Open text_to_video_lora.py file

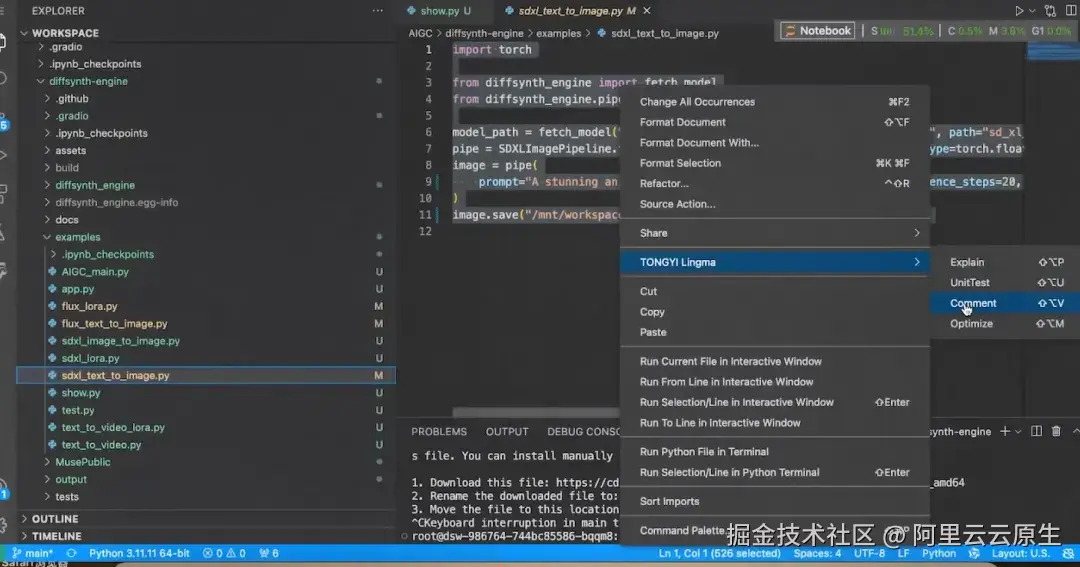205,427
